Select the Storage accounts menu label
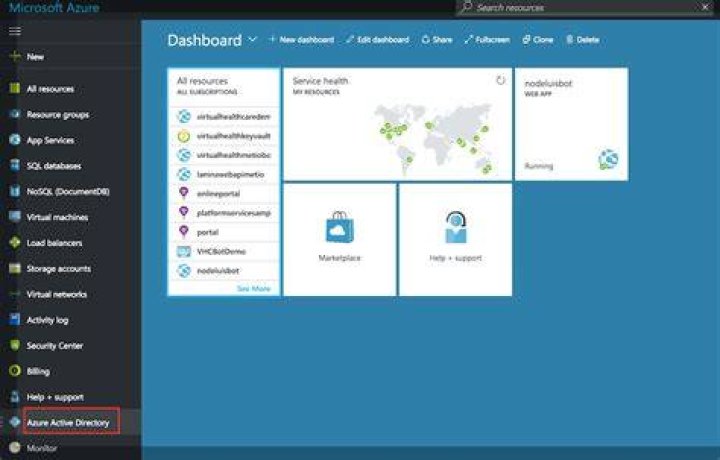The height and width of the screenshot is (460, 720). (59, 269)
